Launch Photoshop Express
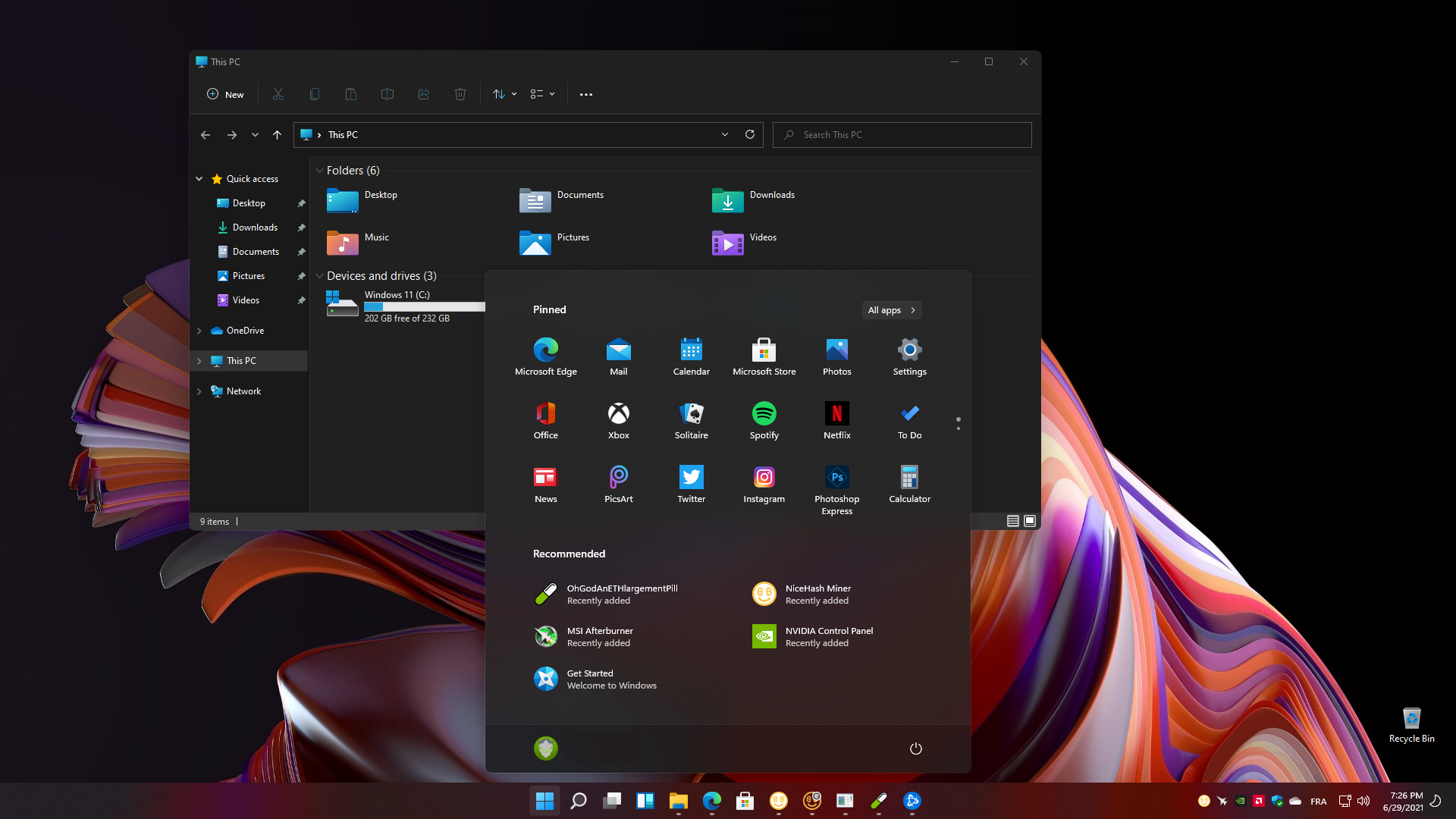Viewport: 1456px width, 819px height. pyautogui.click(x=836, y=490)
